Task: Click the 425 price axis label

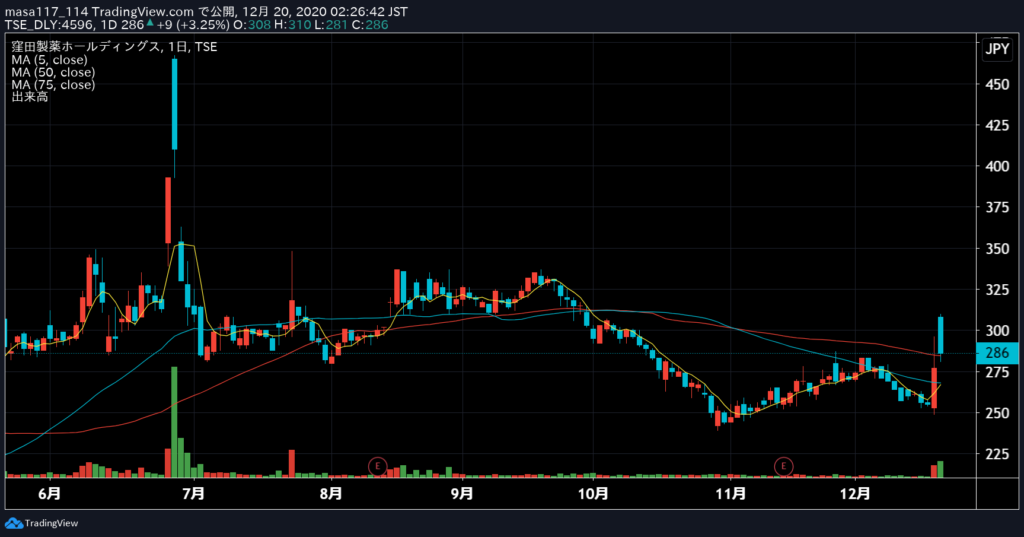Action: (x=997, y=125)
